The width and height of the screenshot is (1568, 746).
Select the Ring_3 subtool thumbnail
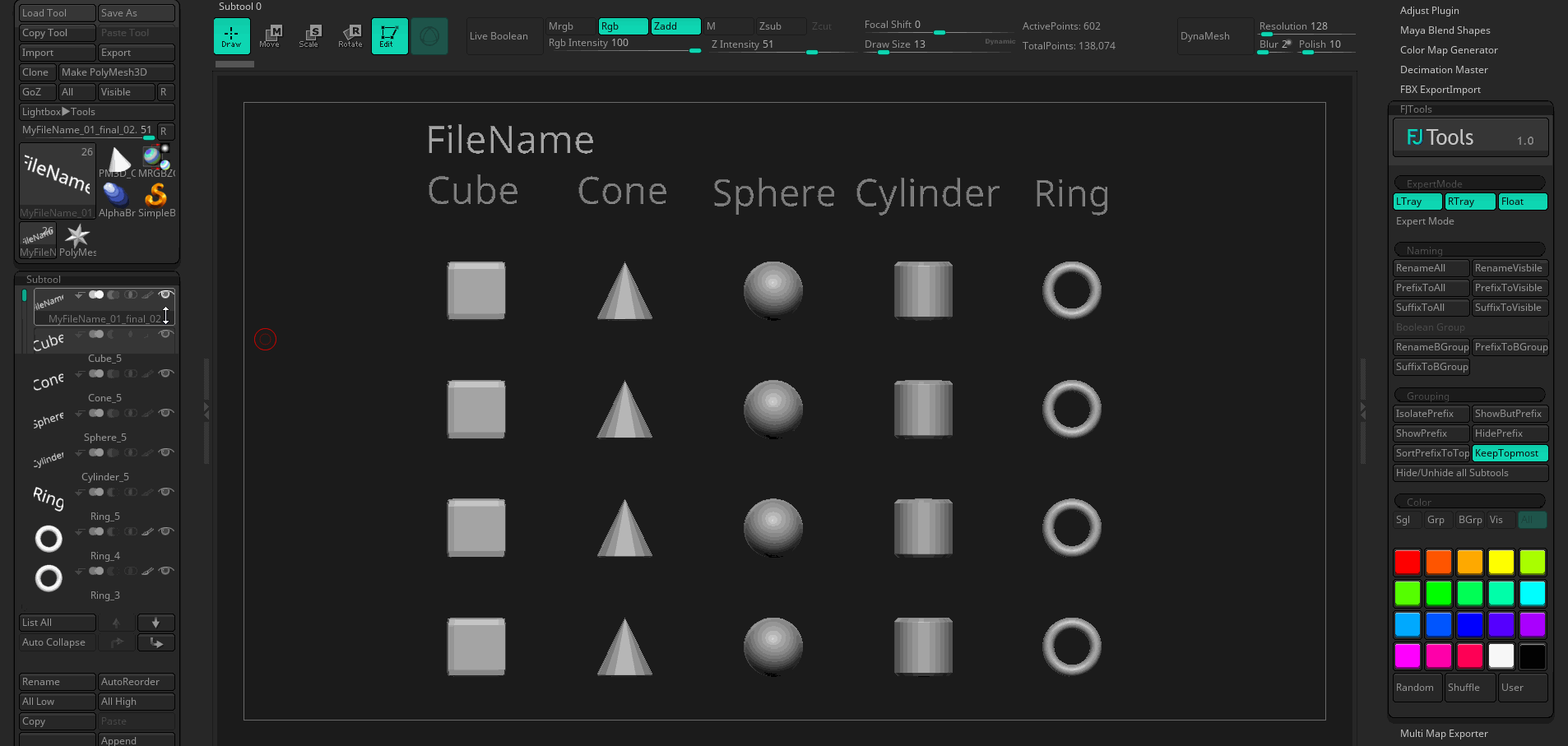pyautogui.click(x=49, y=578)
